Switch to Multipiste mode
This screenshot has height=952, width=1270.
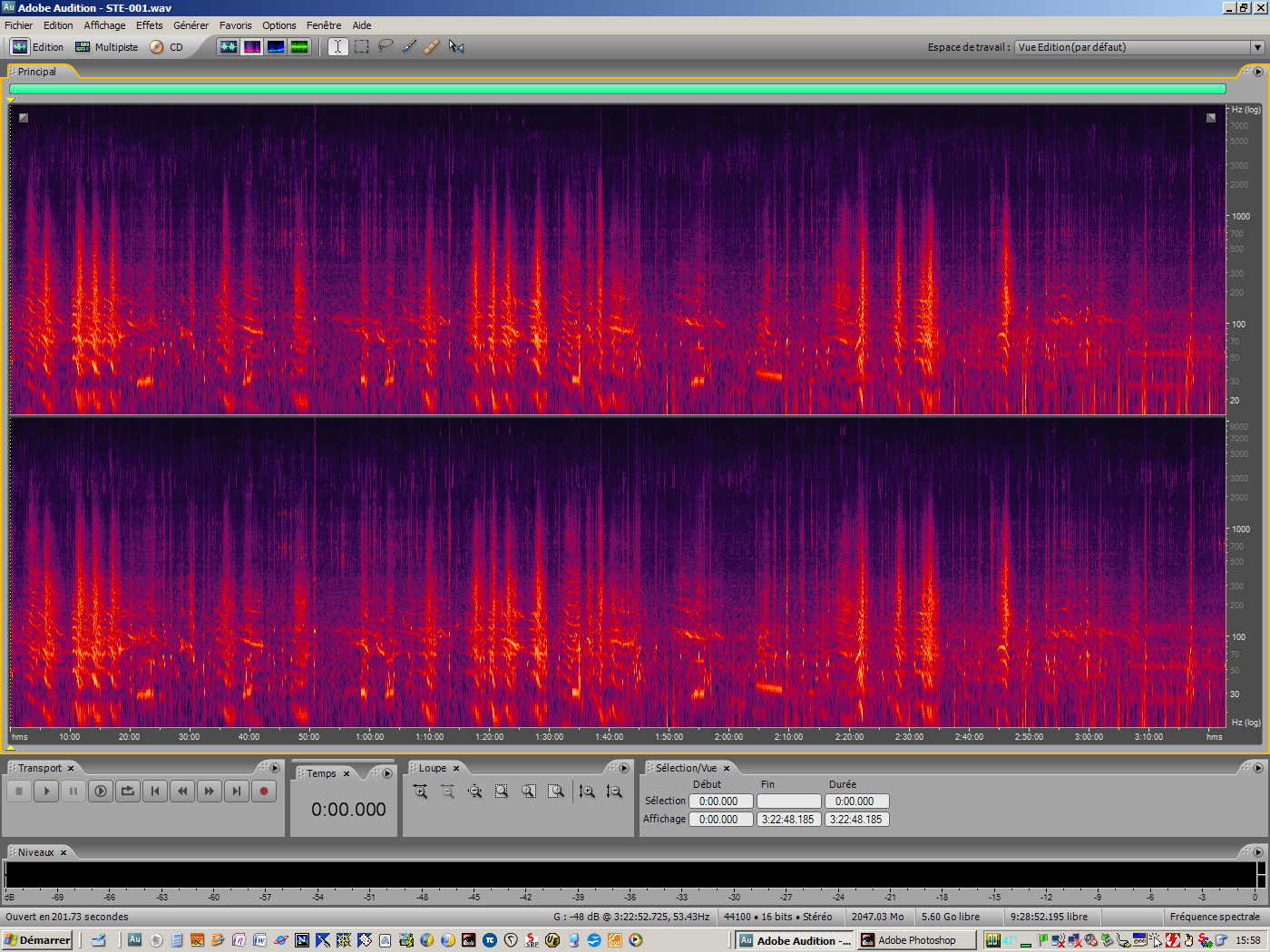click(106, 47)
